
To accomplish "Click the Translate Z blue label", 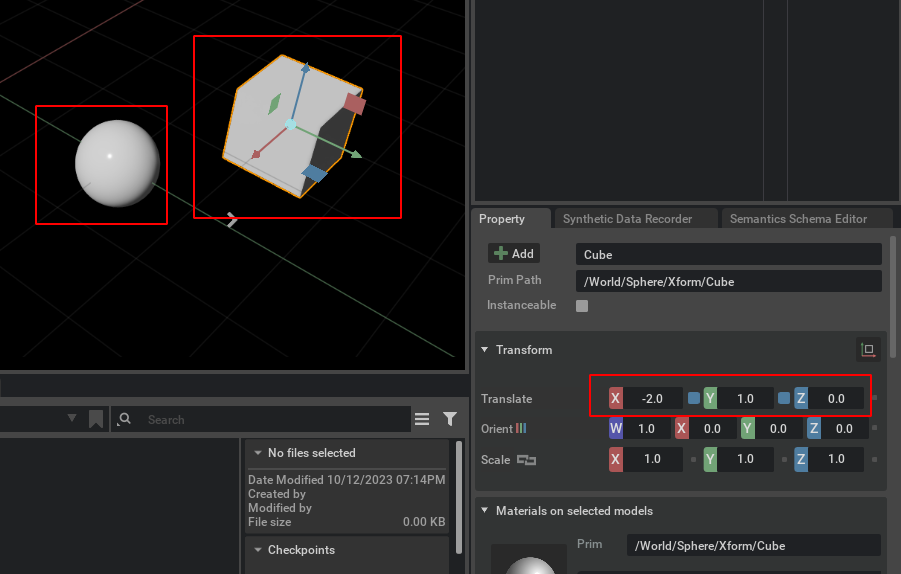I will click(801, 398).
